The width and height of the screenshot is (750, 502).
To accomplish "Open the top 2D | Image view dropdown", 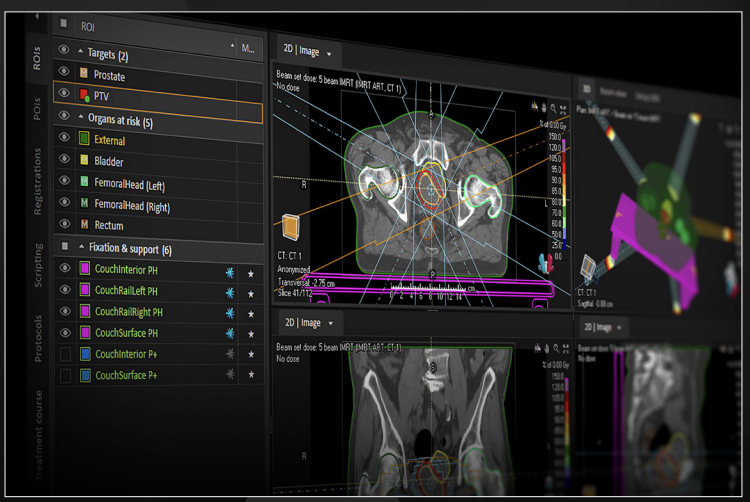I will coord(328,53).
